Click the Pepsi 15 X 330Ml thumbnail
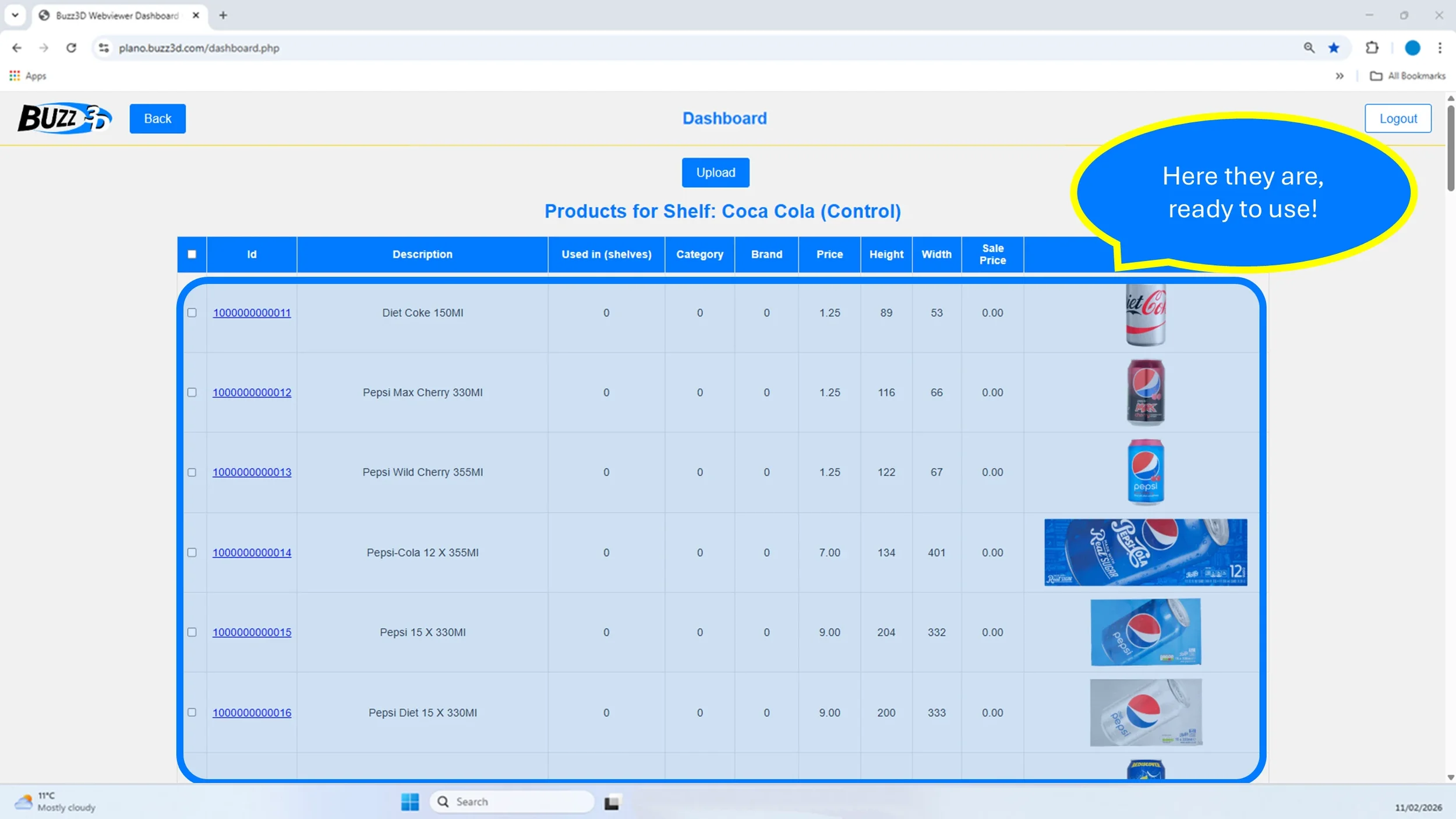Viewport: 1456px width, 819px height. point(1145,632)
